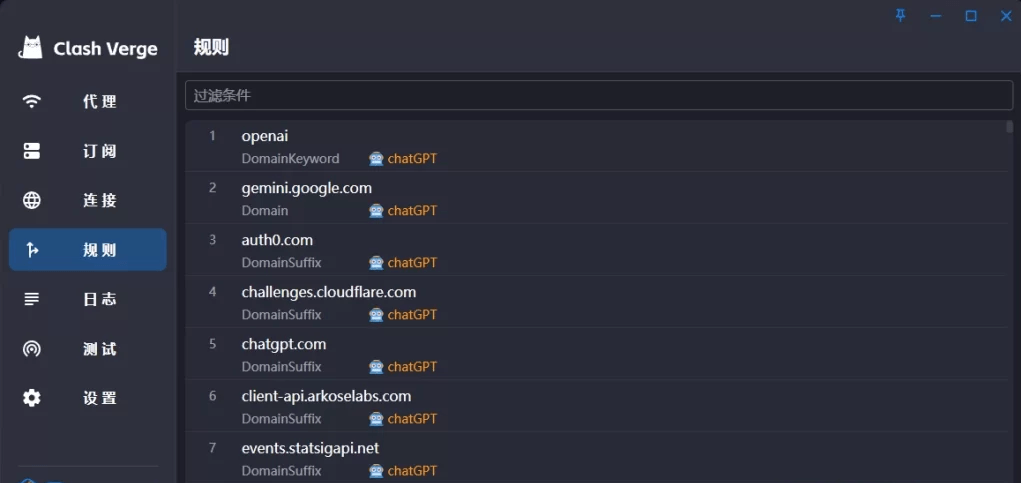
Task: Select the chatgpt.com rule
Action: [284, 345]
